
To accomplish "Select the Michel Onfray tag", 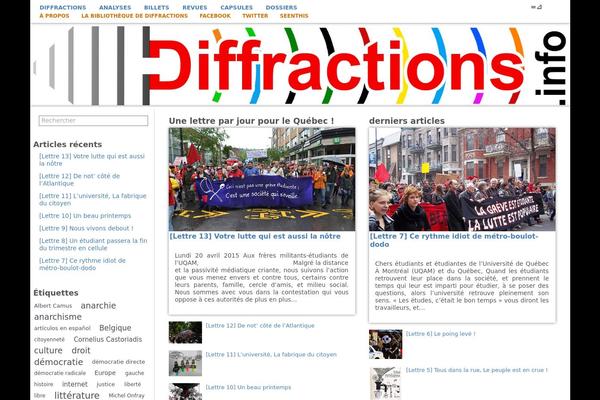I will point(126,395).
